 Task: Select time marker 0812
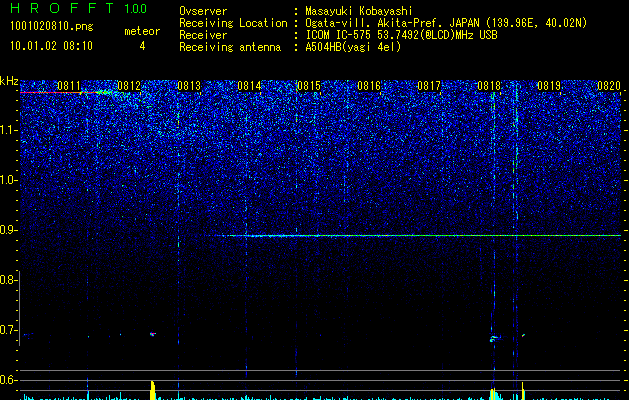pos(129,86)
